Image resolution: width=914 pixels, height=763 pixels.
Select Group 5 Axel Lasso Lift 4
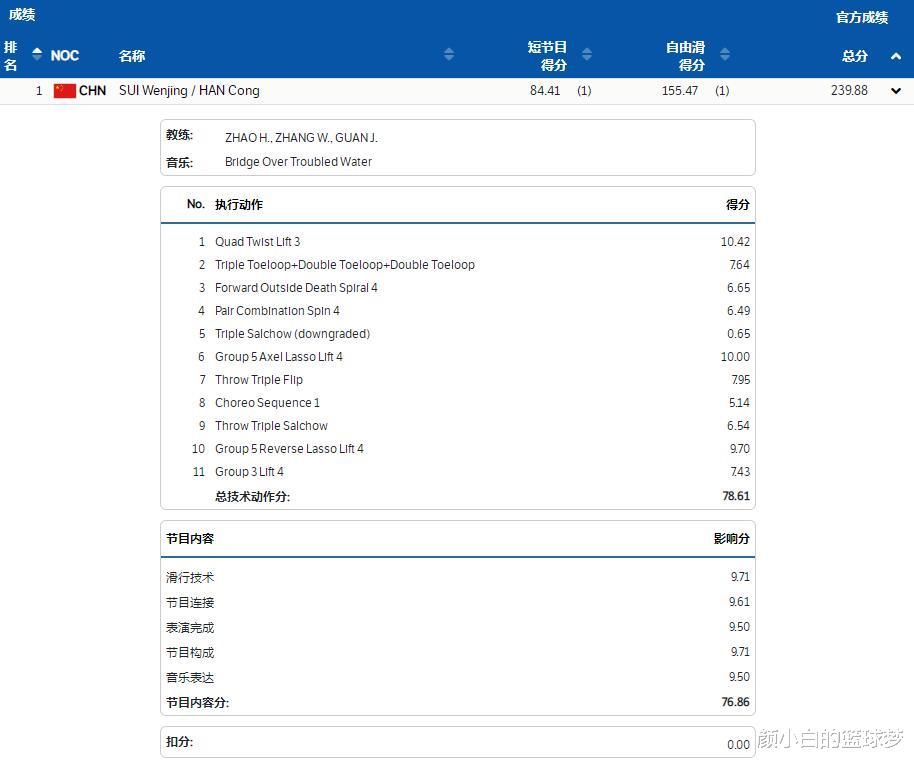tap(458, 357)
